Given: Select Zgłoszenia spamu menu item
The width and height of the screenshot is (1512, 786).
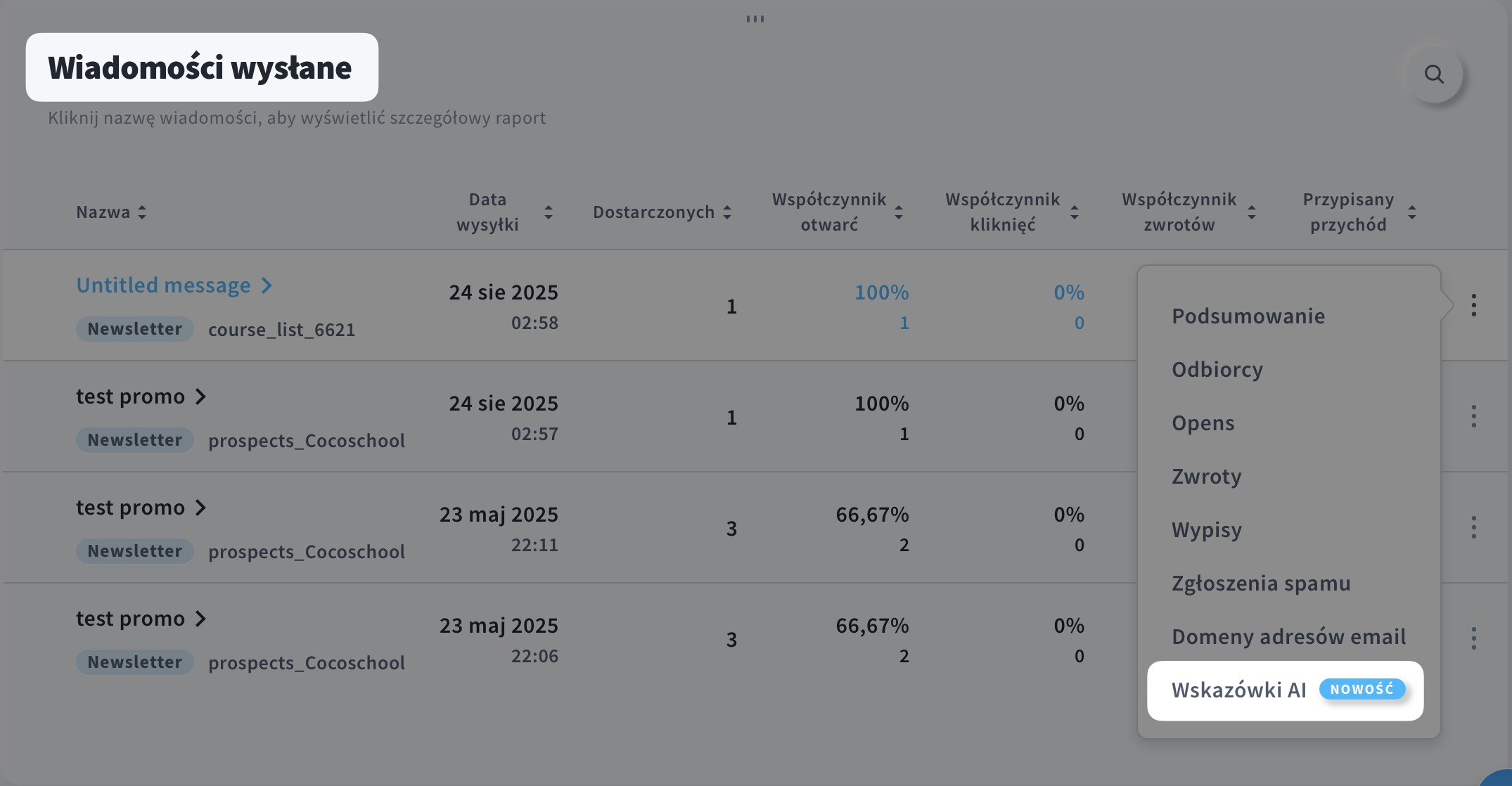Looking at the screenshot, I should [1261, 584].
